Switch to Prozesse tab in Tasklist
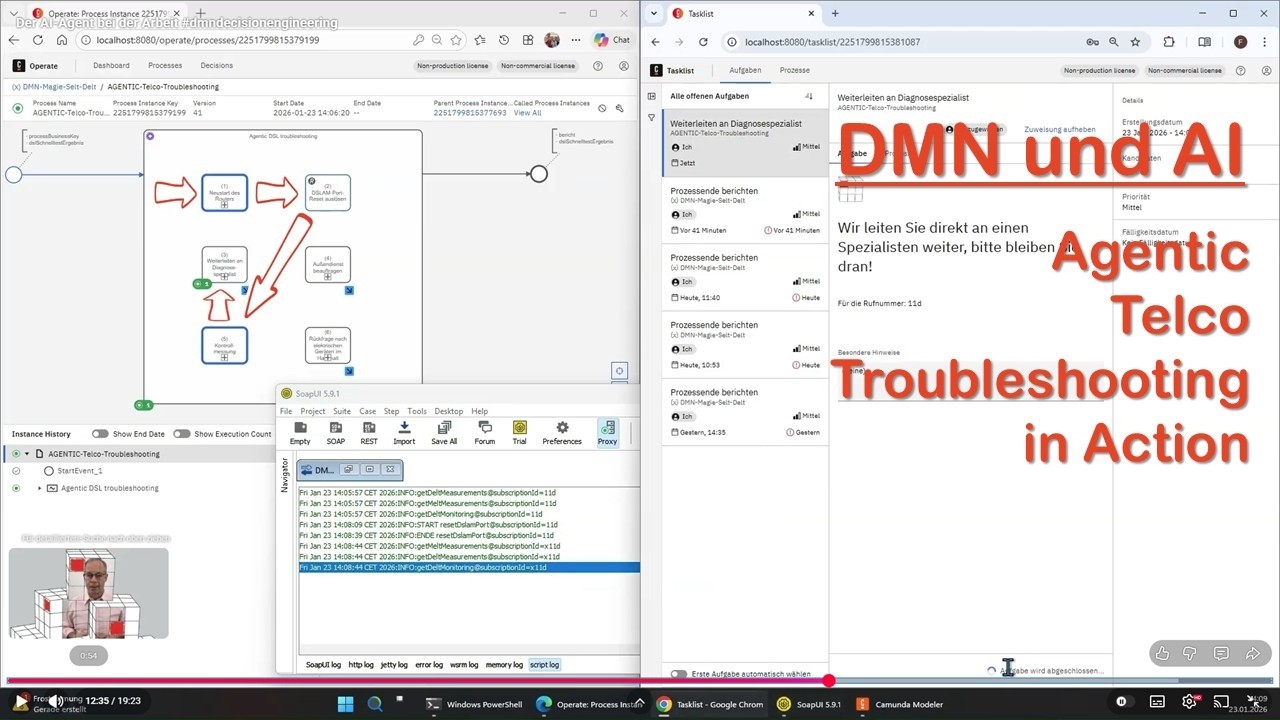Image resolution: width=1280 pixels, height=720 pixels. [795, 70]
